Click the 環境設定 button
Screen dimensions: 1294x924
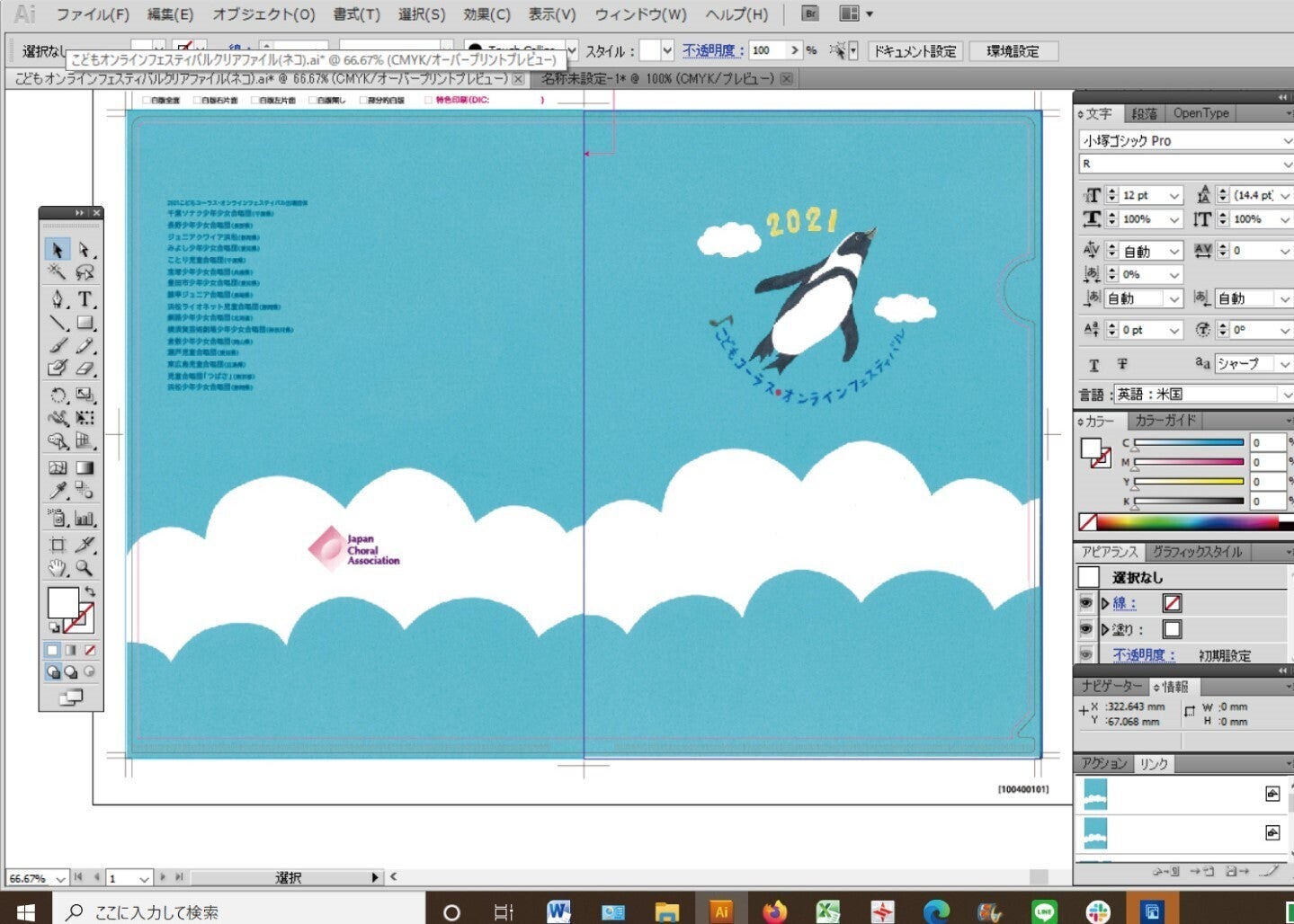pyautogui.click(x=1013, y=51)
